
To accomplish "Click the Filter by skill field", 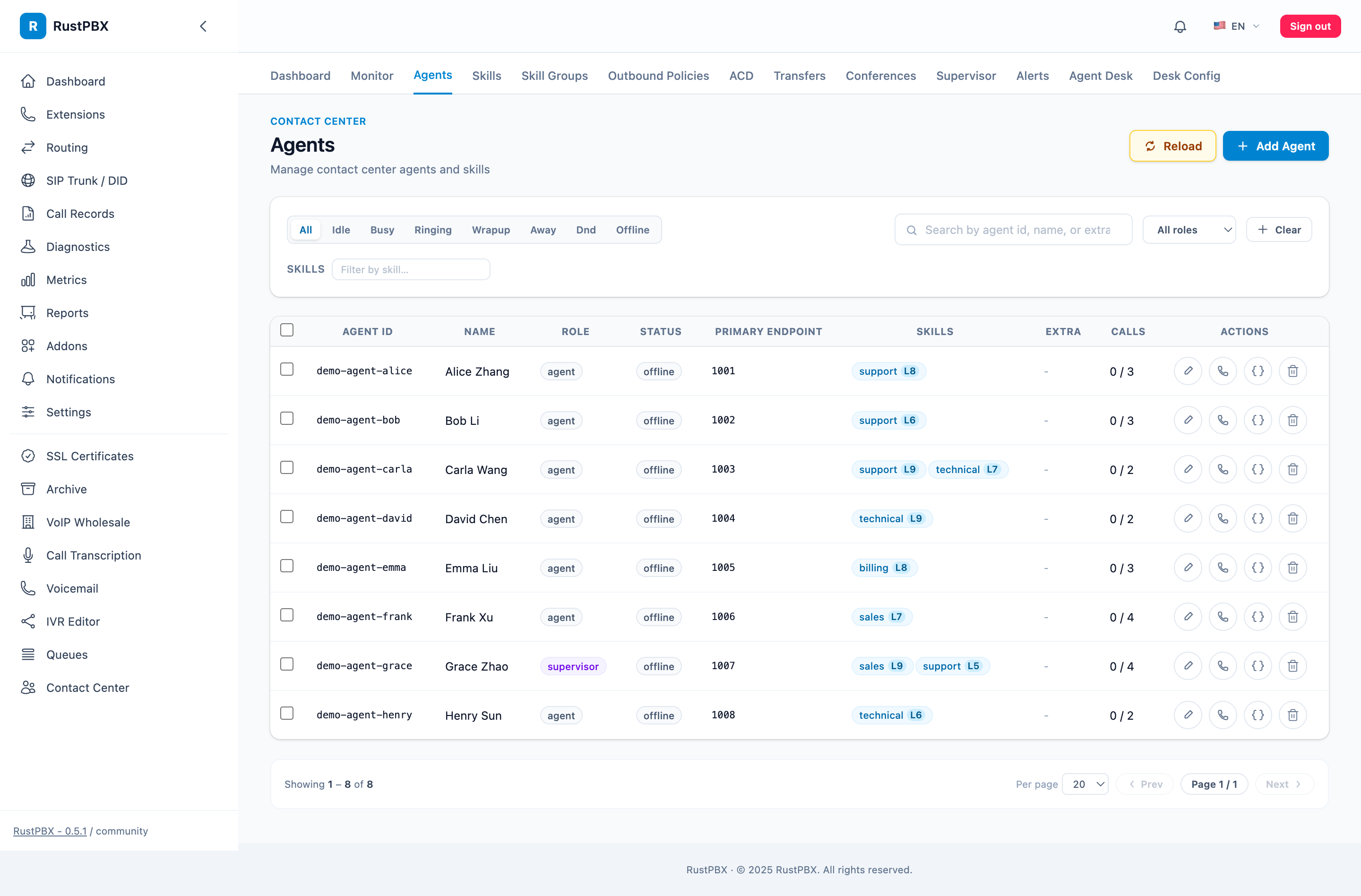I will 411,269.
